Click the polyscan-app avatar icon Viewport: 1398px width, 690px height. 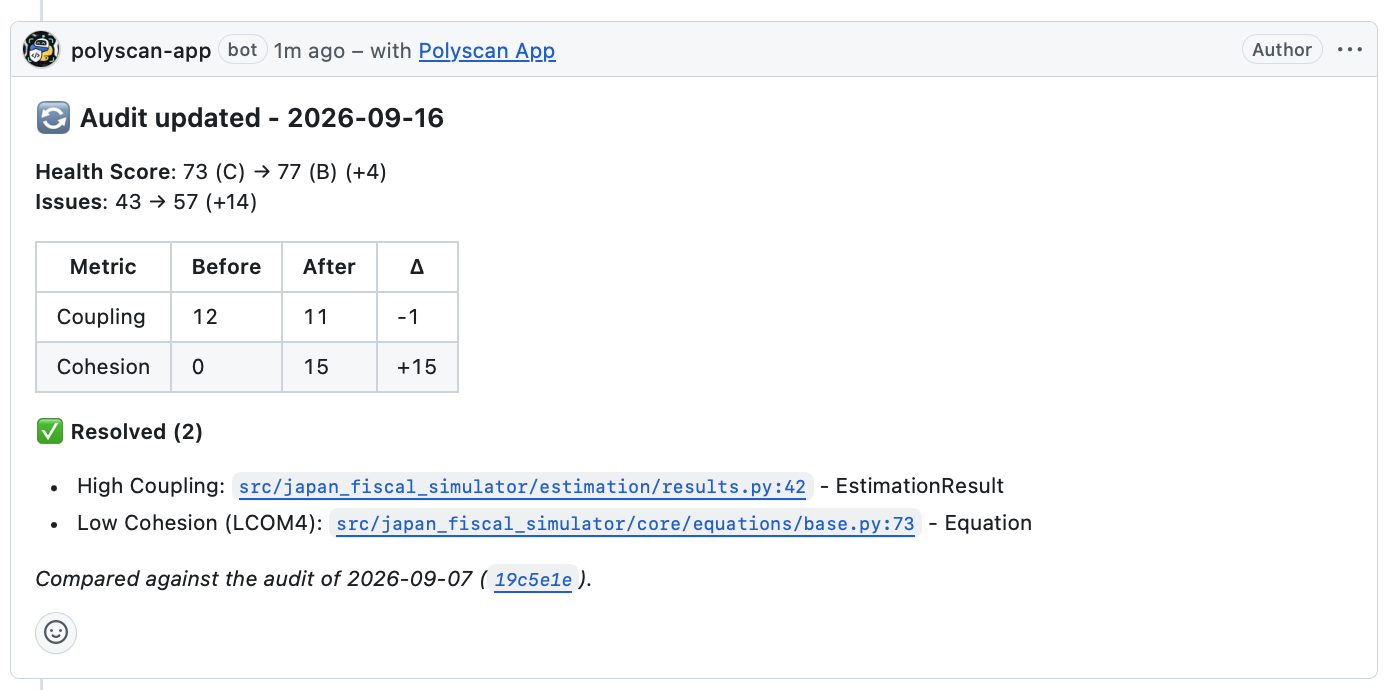42,50
